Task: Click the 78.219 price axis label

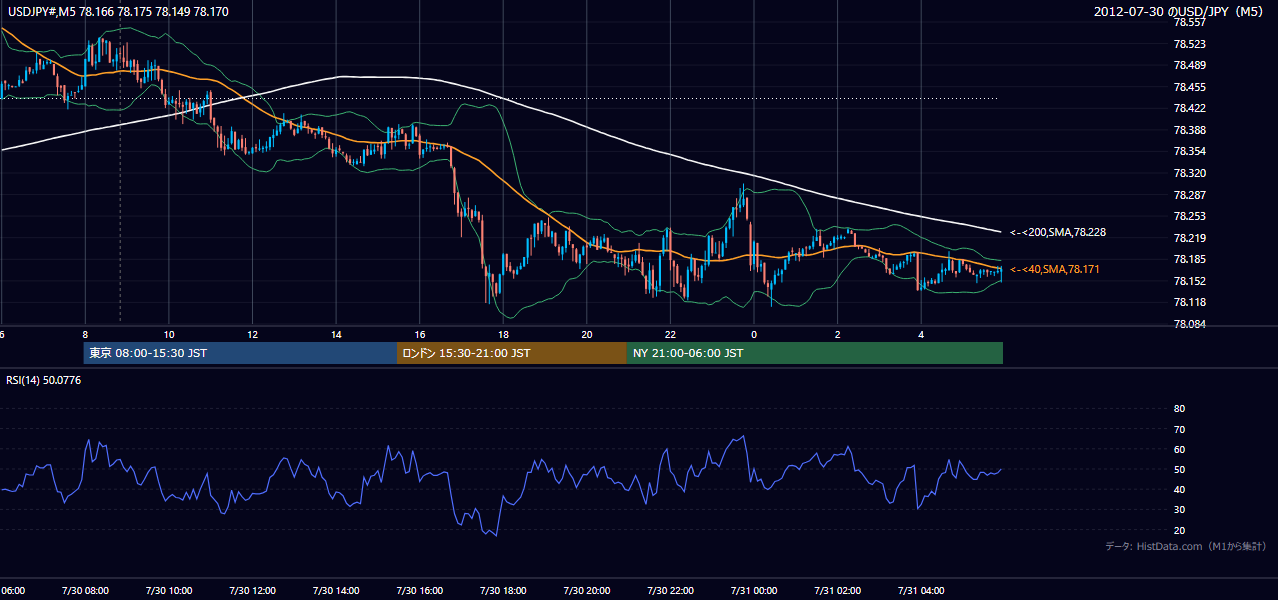Action: point(1190,238)
